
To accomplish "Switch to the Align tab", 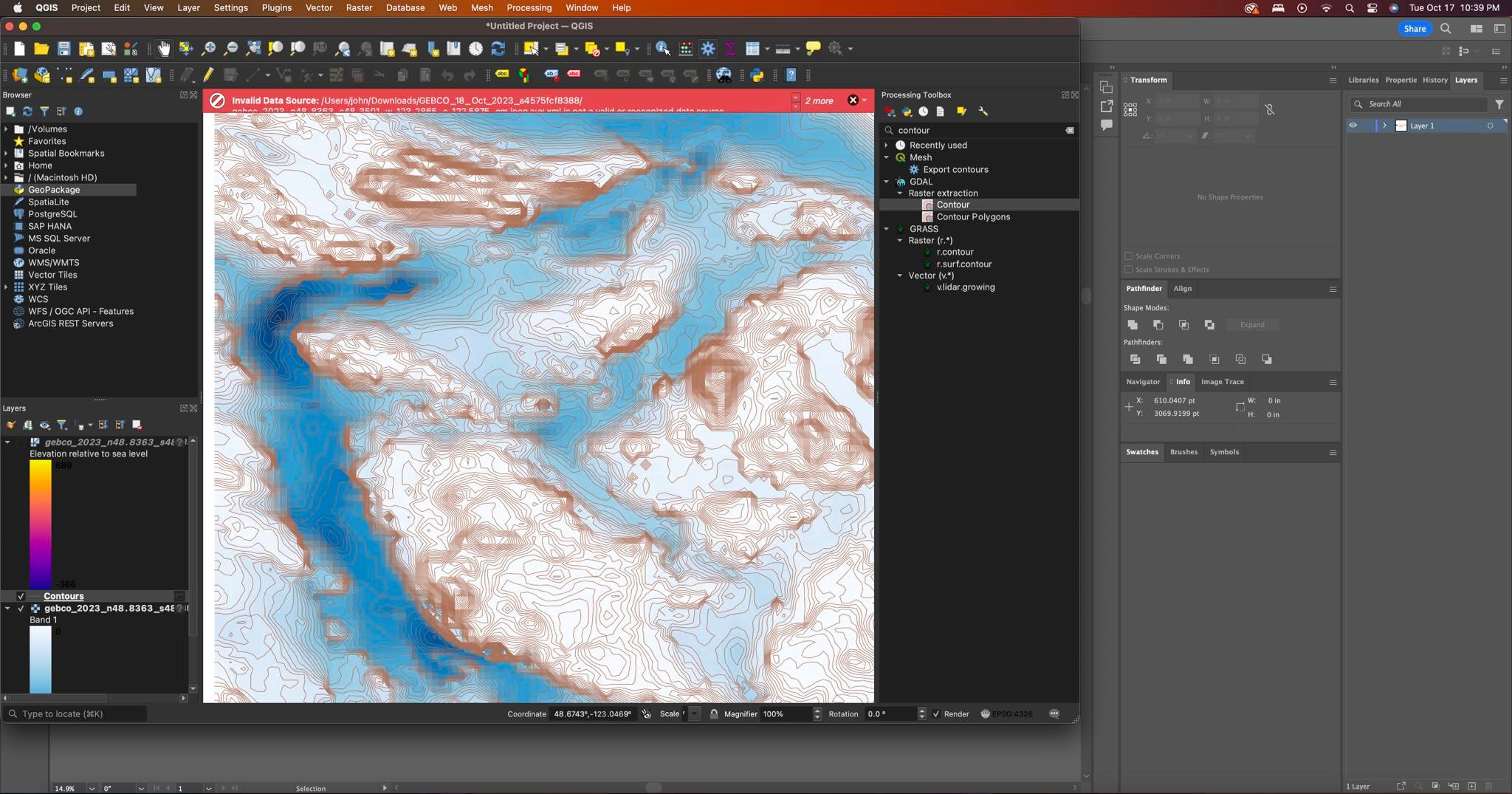I will click(x=1182, y=289).
